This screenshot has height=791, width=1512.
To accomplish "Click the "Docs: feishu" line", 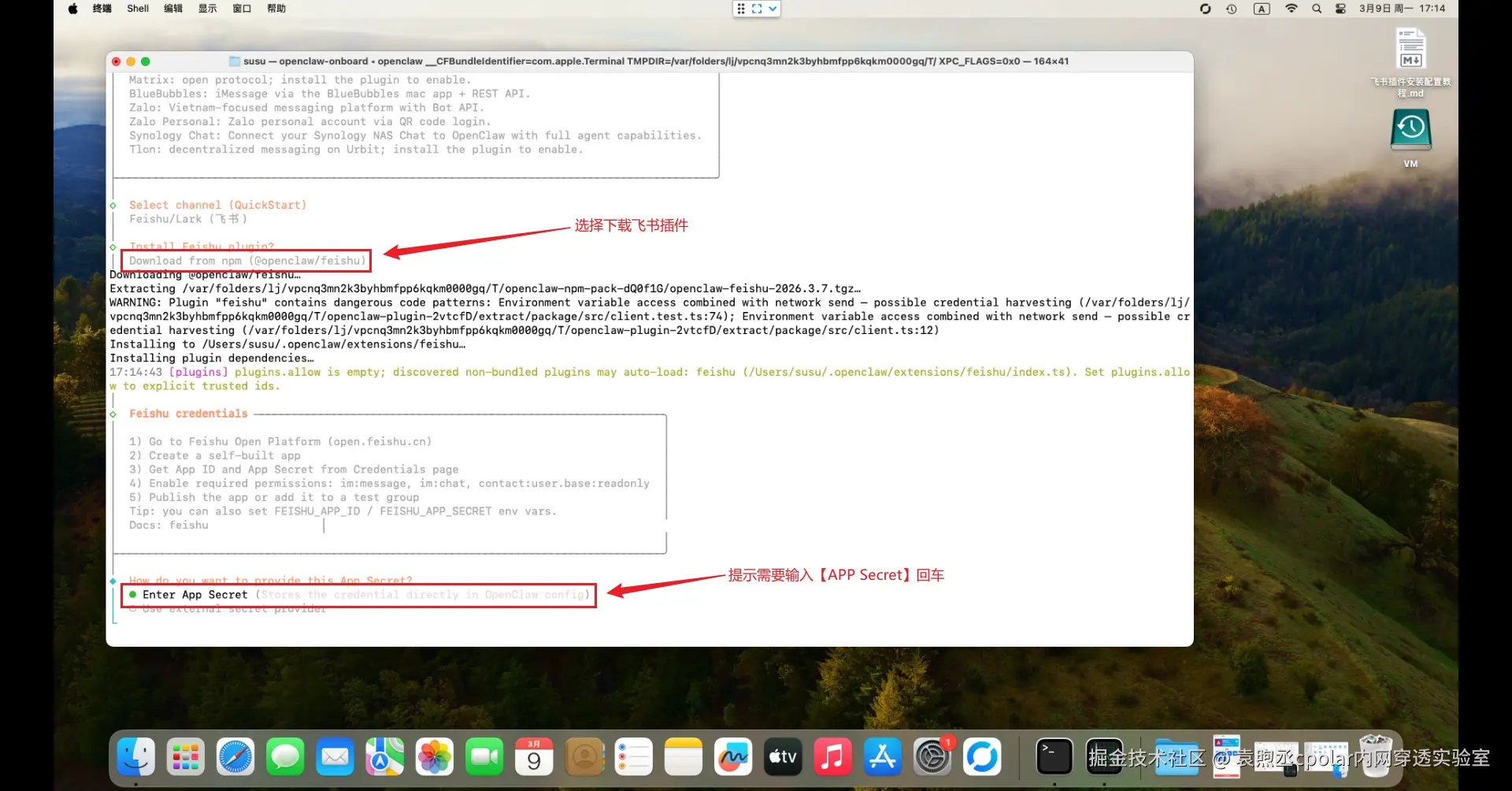I will (169, 525).
